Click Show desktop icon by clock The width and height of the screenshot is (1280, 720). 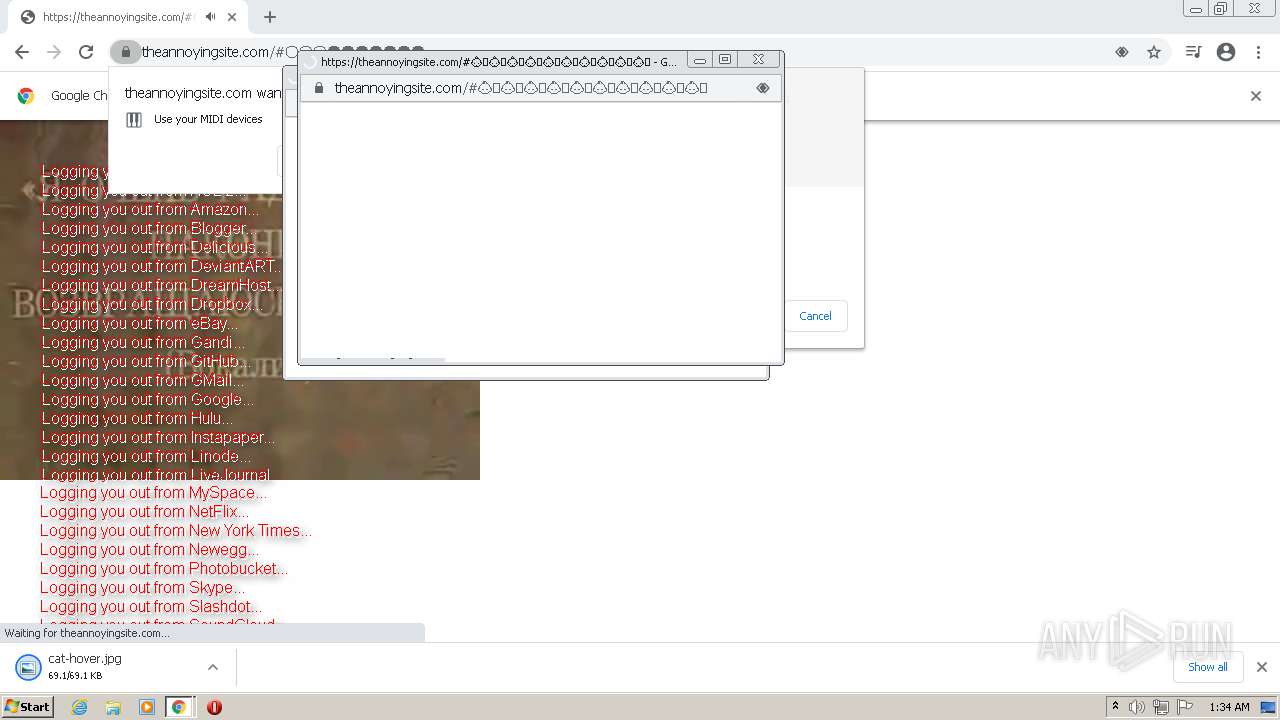1269,707
